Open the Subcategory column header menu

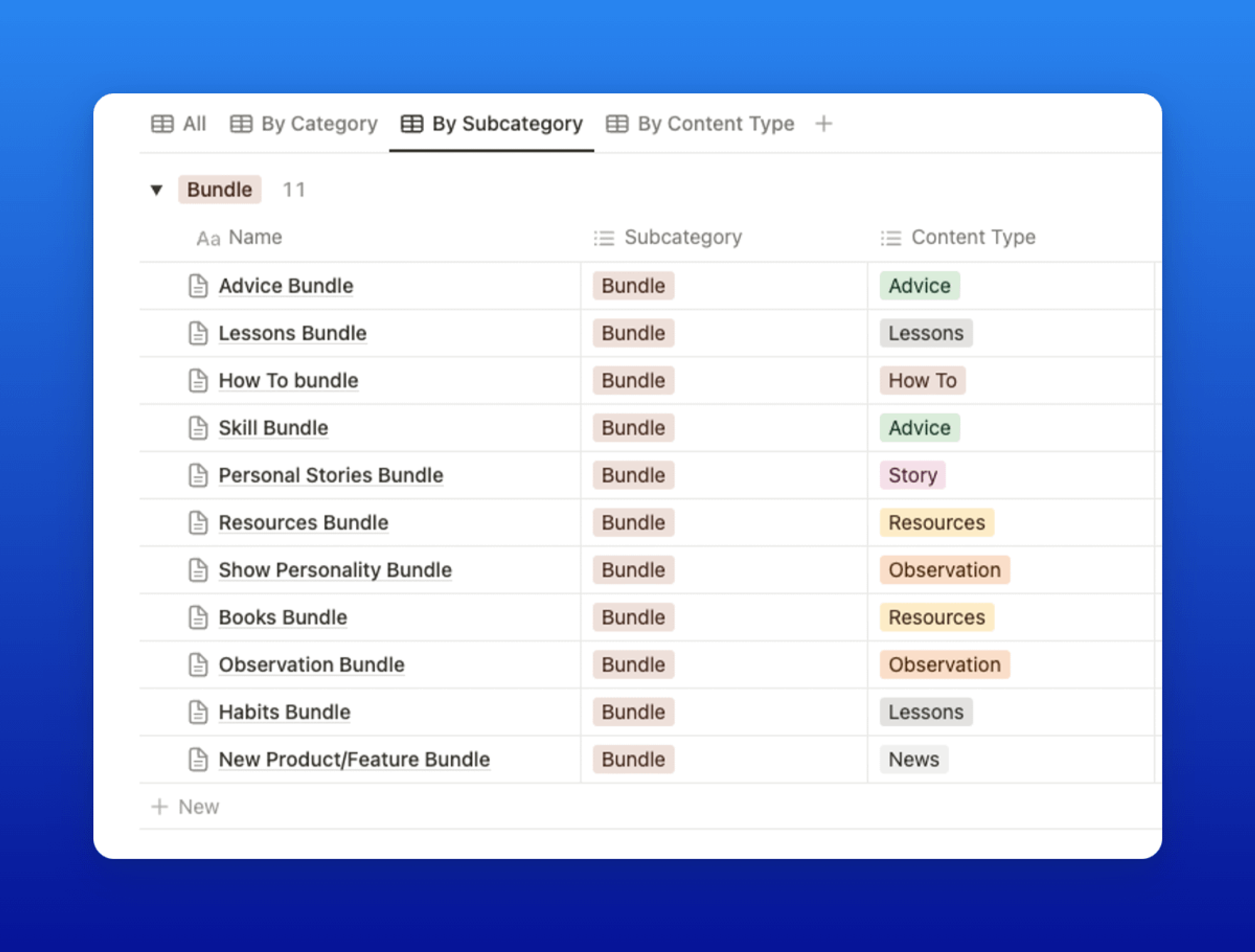pos(683,237)
